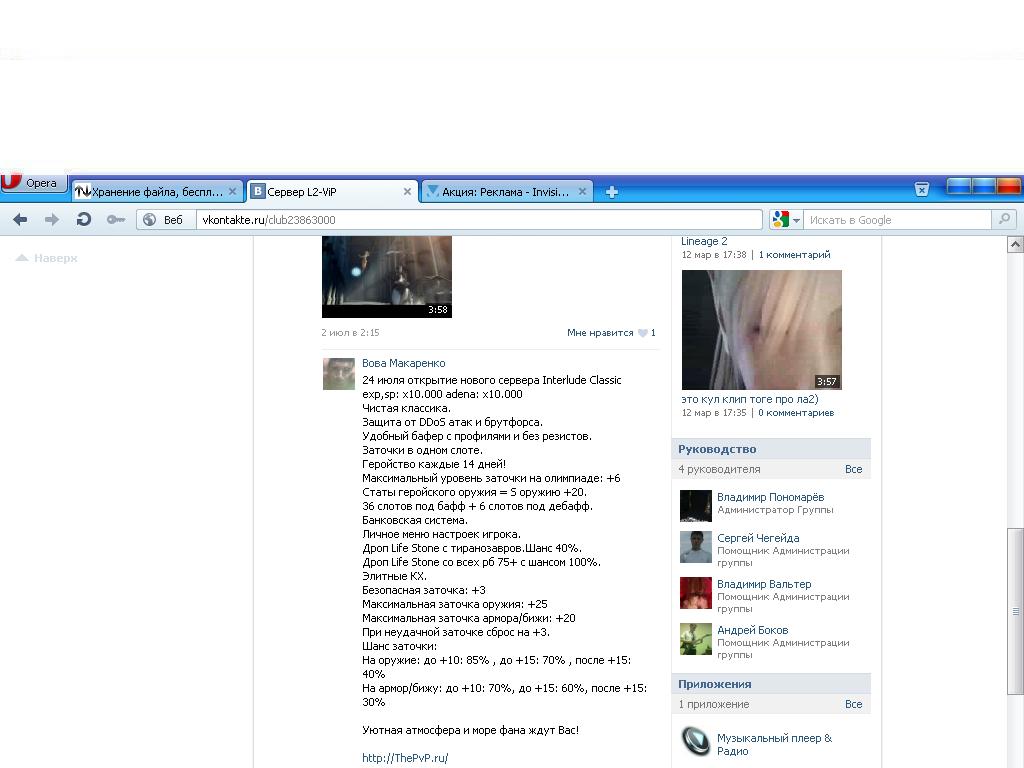Click the Веб site badge in the address bar

pos(164,220)
